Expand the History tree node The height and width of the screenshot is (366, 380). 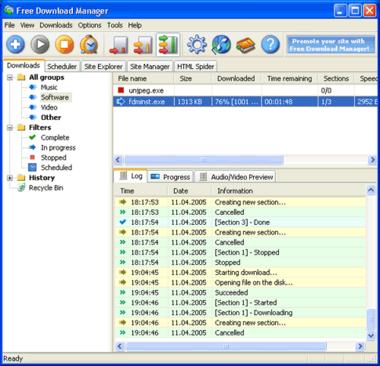[10, 178]
